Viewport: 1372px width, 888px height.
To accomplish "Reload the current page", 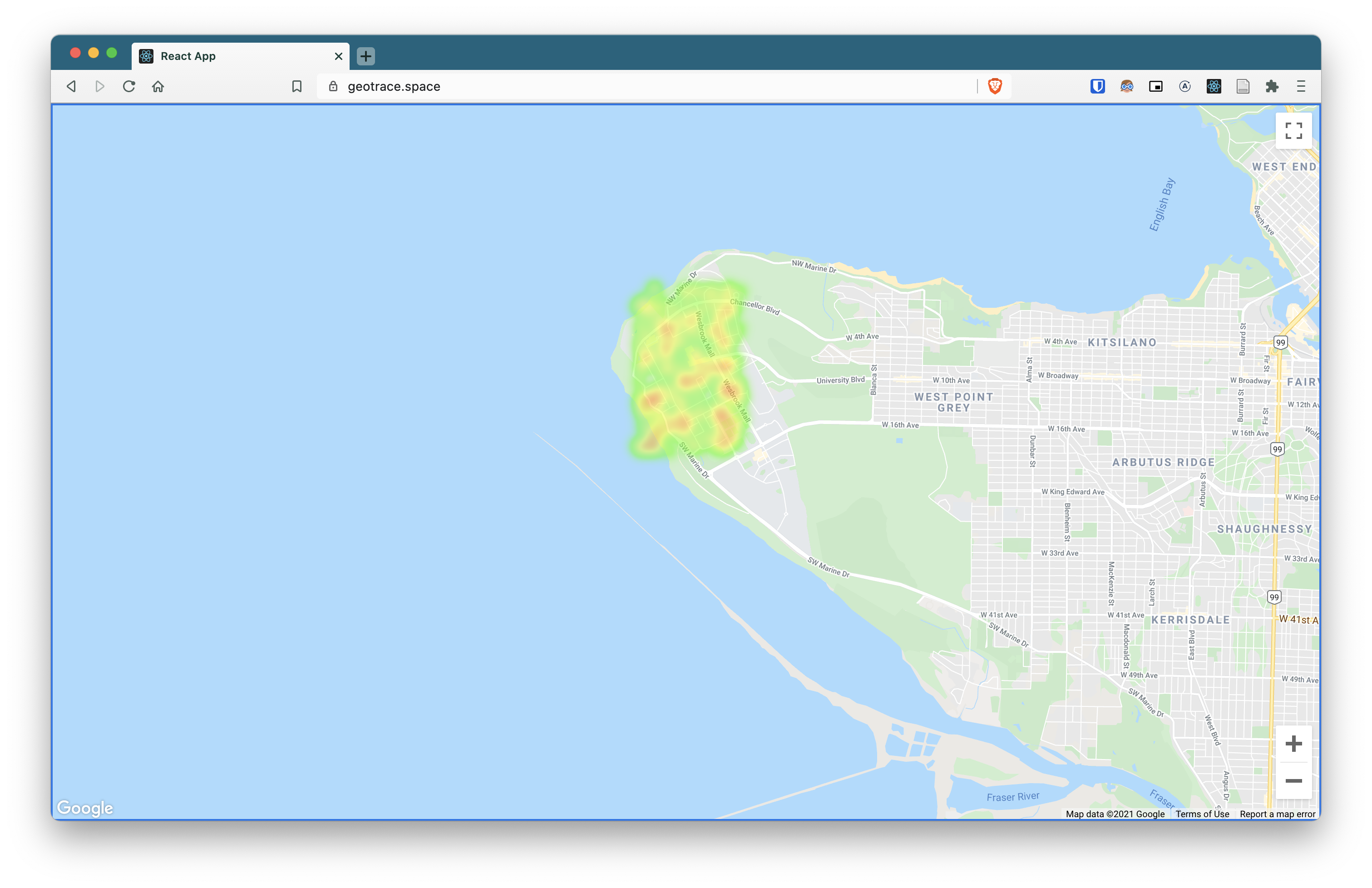I will 129,87.
